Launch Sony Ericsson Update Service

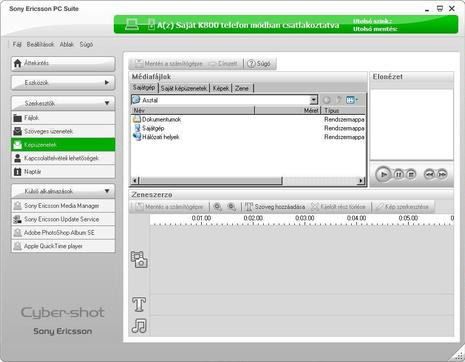63,219
